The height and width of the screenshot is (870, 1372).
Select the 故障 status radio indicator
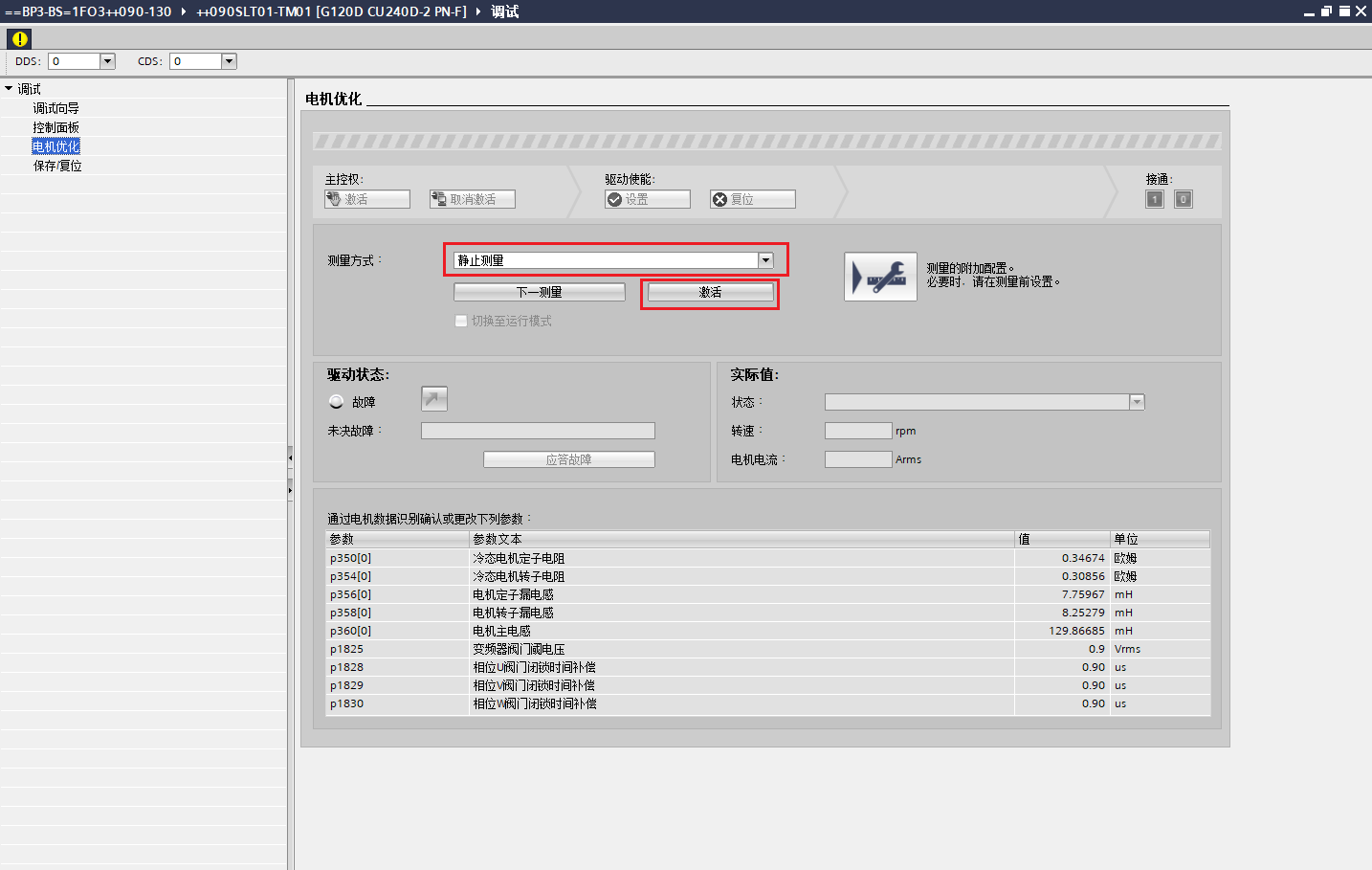[336, 402]
